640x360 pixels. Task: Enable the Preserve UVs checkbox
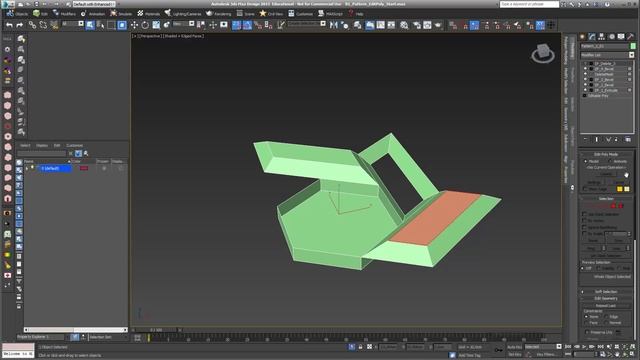pyautogui.click(x=587, y=332)
